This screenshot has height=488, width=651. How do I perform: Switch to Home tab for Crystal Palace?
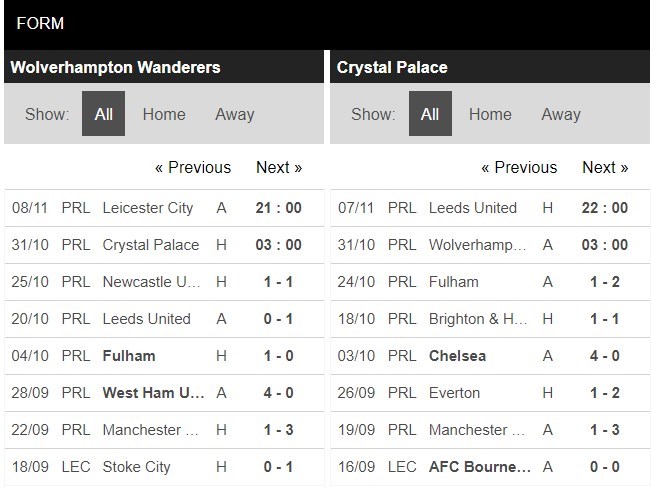point(490,114)
